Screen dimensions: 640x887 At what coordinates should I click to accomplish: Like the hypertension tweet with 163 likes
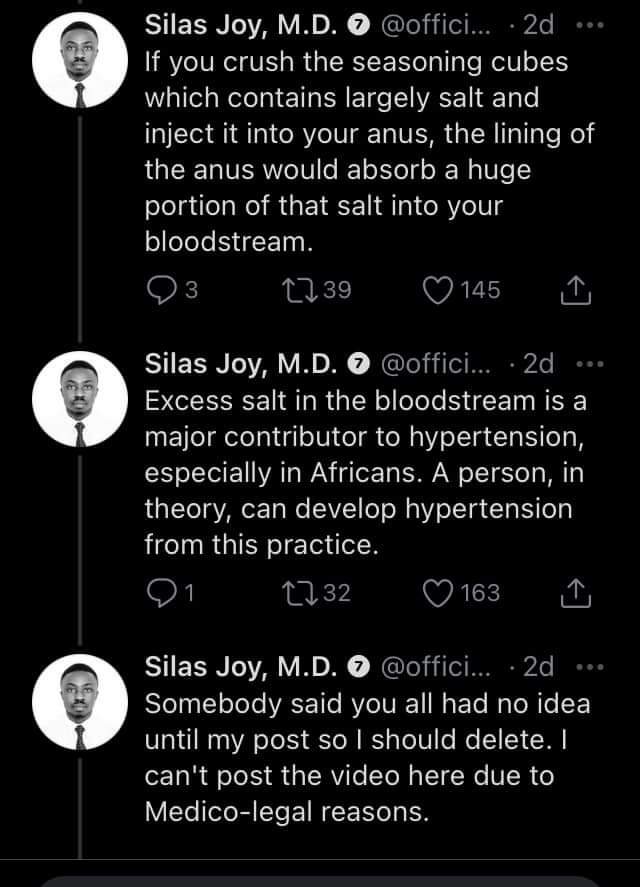tap(438, 593)
